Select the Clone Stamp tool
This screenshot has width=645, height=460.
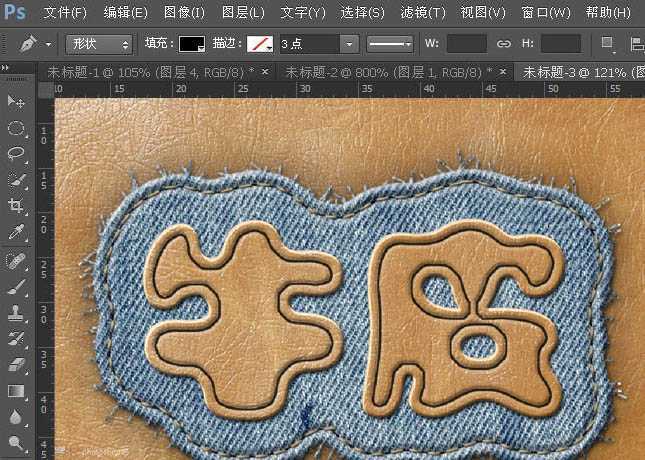click(16, 313)
